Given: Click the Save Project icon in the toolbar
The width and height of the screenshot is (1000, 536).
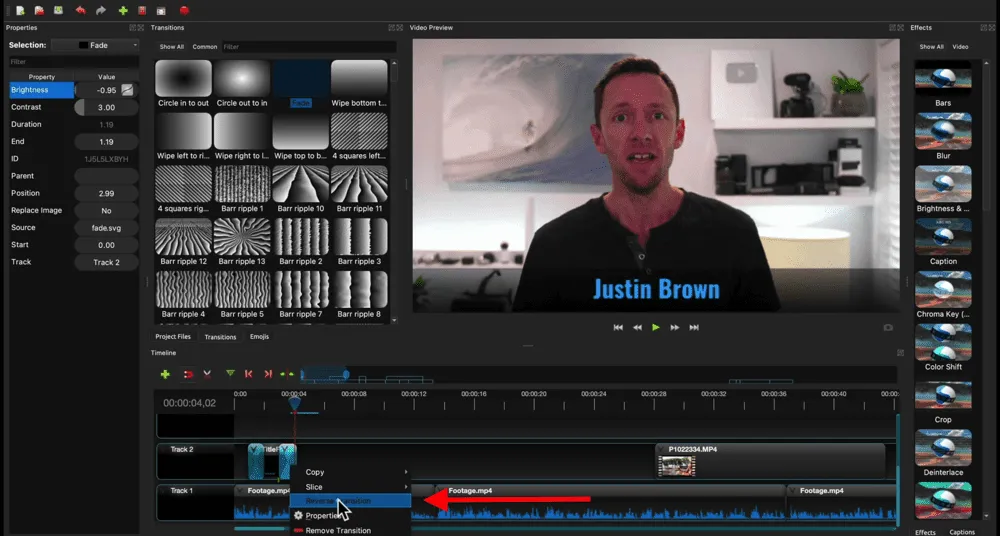Looking at the screenshot, I should coord(58,10).
